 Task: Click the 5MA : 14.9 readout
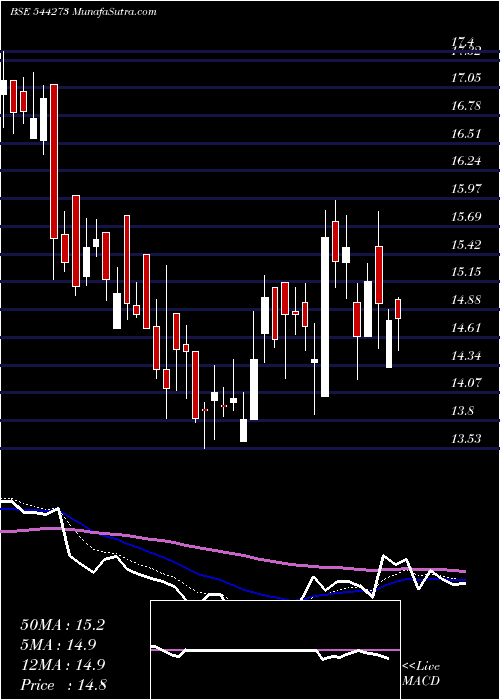[59, 645]
